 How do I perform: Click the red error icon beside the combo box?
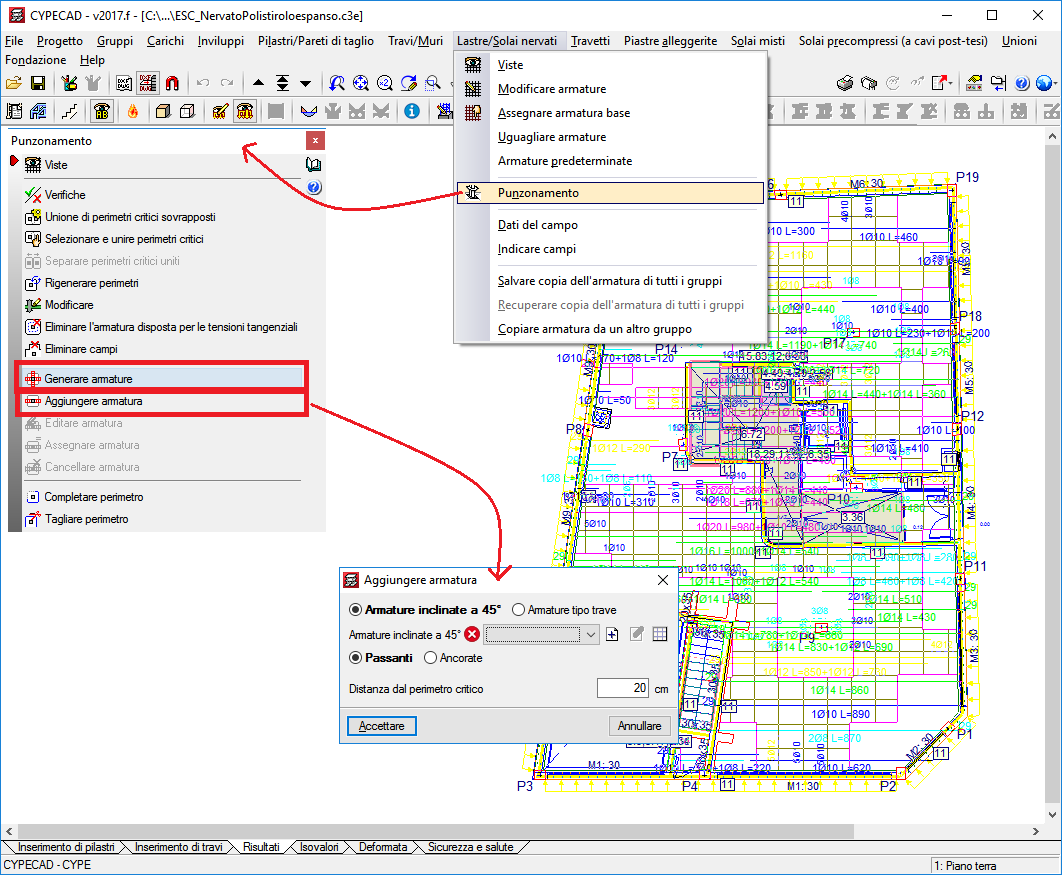[472, 635]
